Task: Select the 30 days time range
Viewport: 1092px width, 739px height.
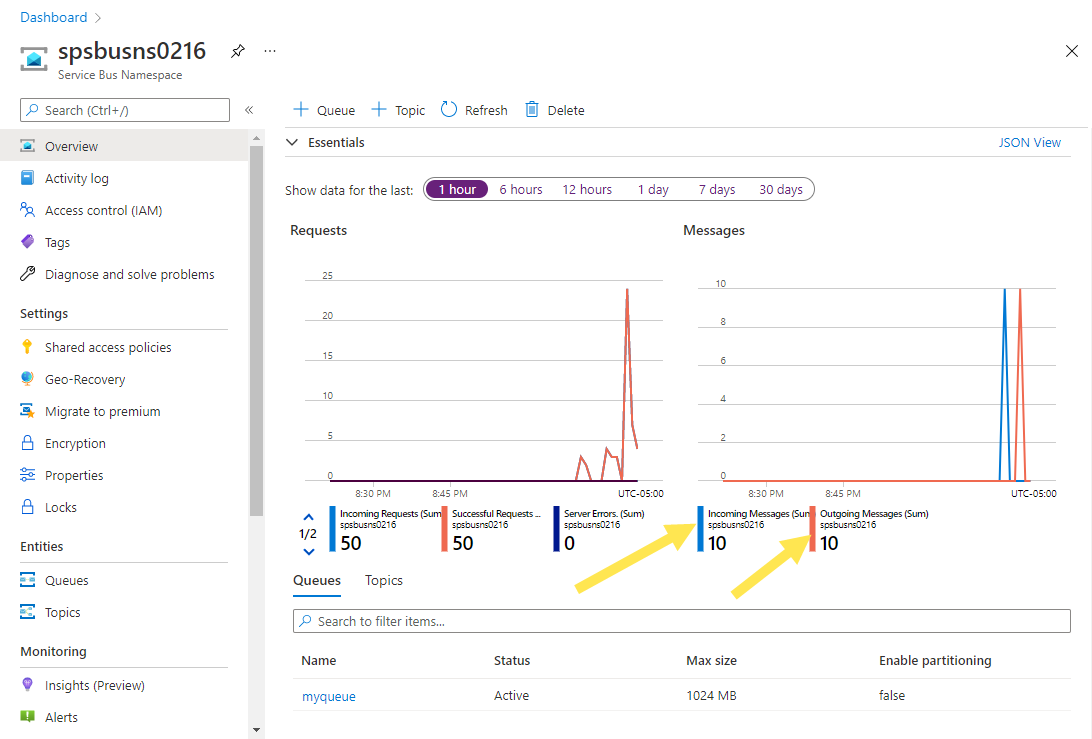Action: tap(780, 189)
